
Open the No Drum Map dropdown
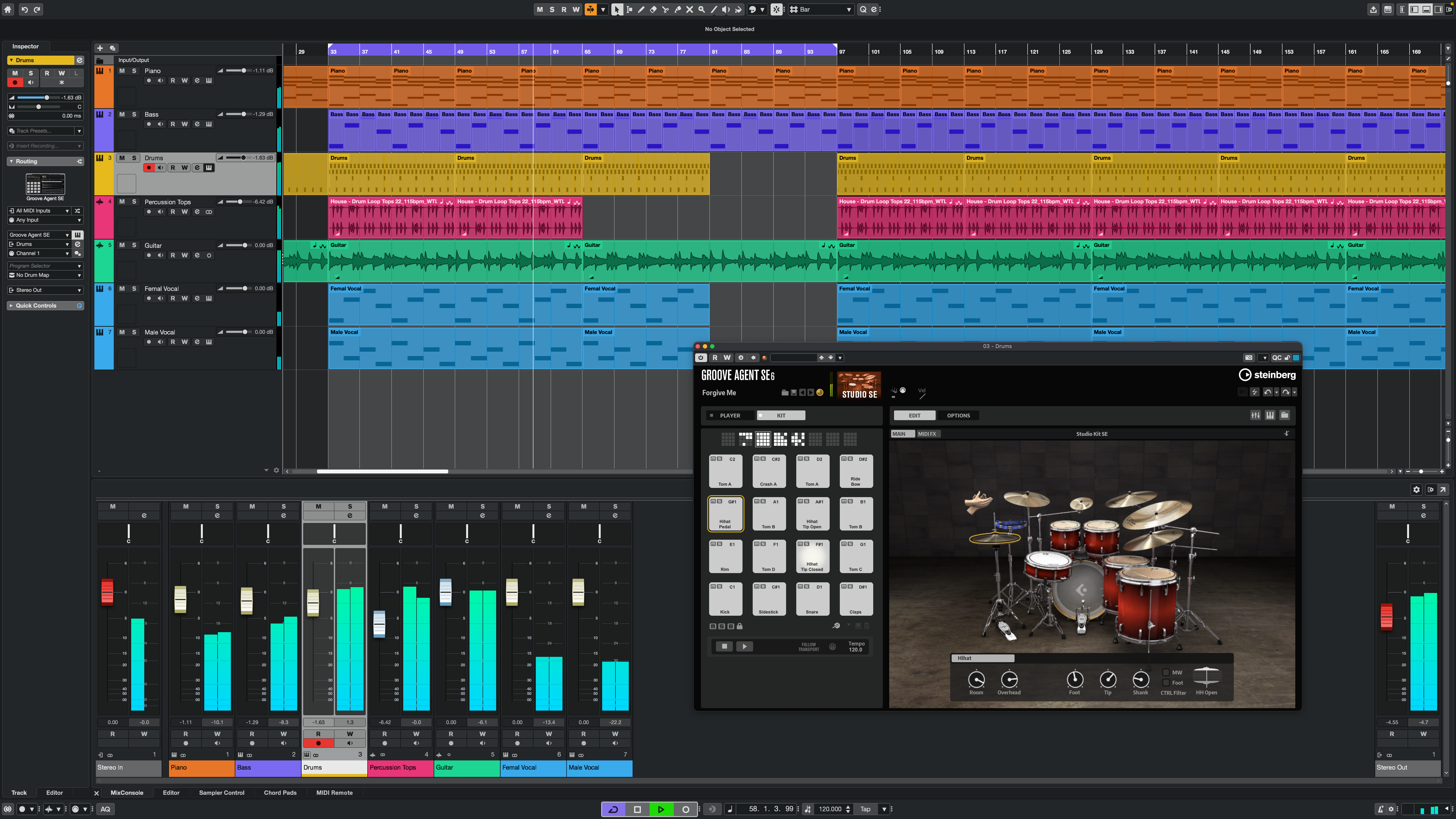pyautogui.click(x=45, y=275)
